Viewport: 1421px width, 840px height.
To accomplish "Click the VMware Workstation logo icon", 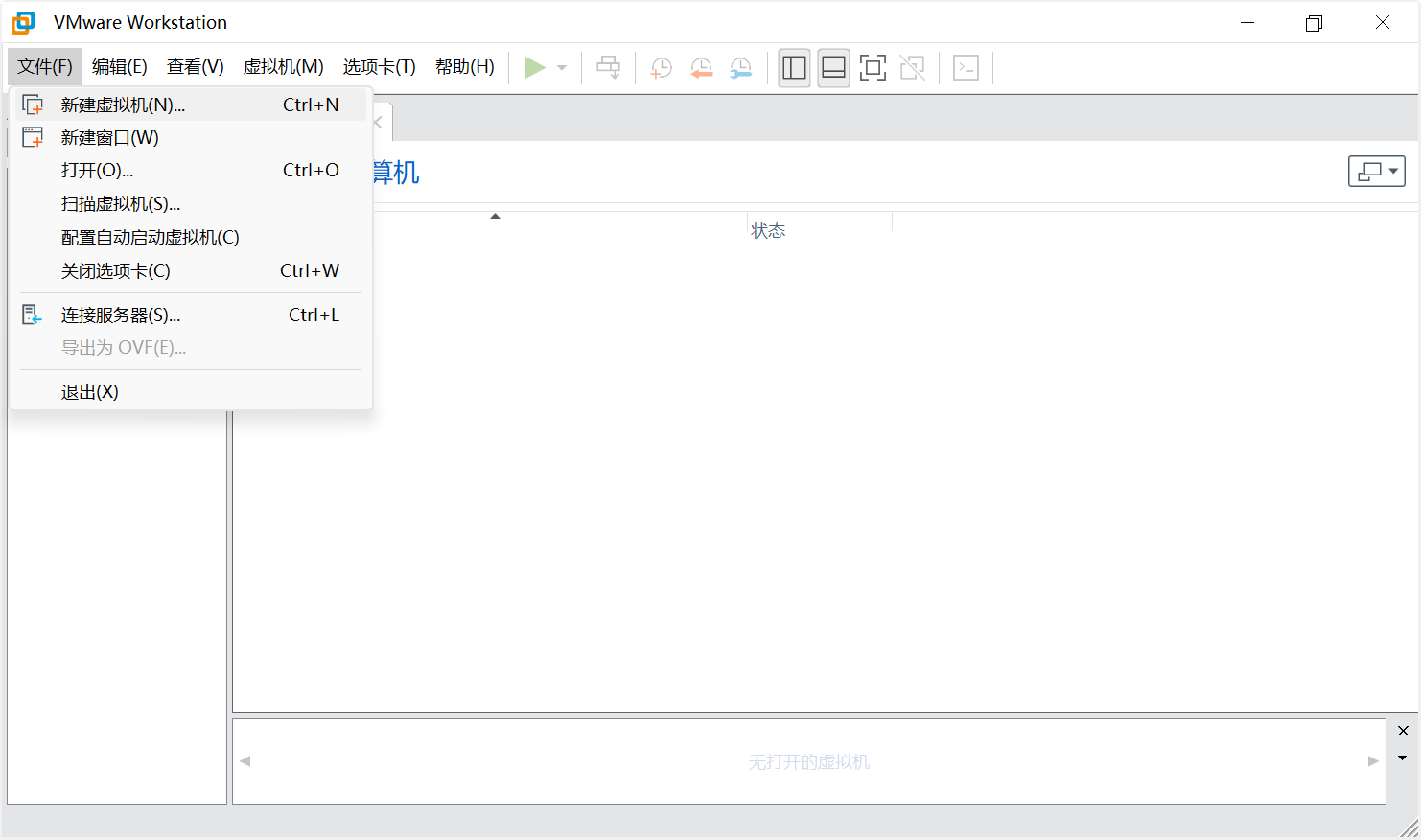I will click(23, 22).
